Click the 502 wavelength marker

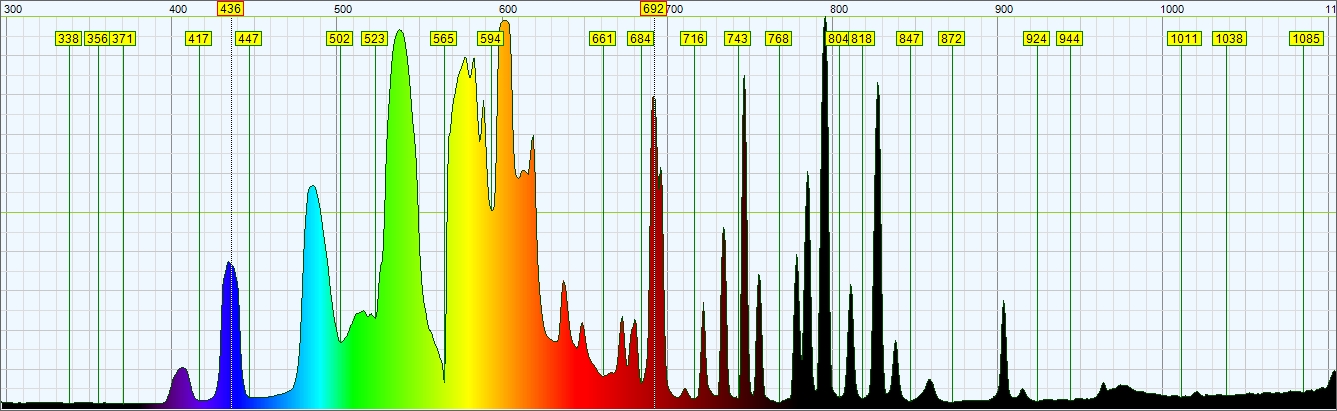point(340,39)
